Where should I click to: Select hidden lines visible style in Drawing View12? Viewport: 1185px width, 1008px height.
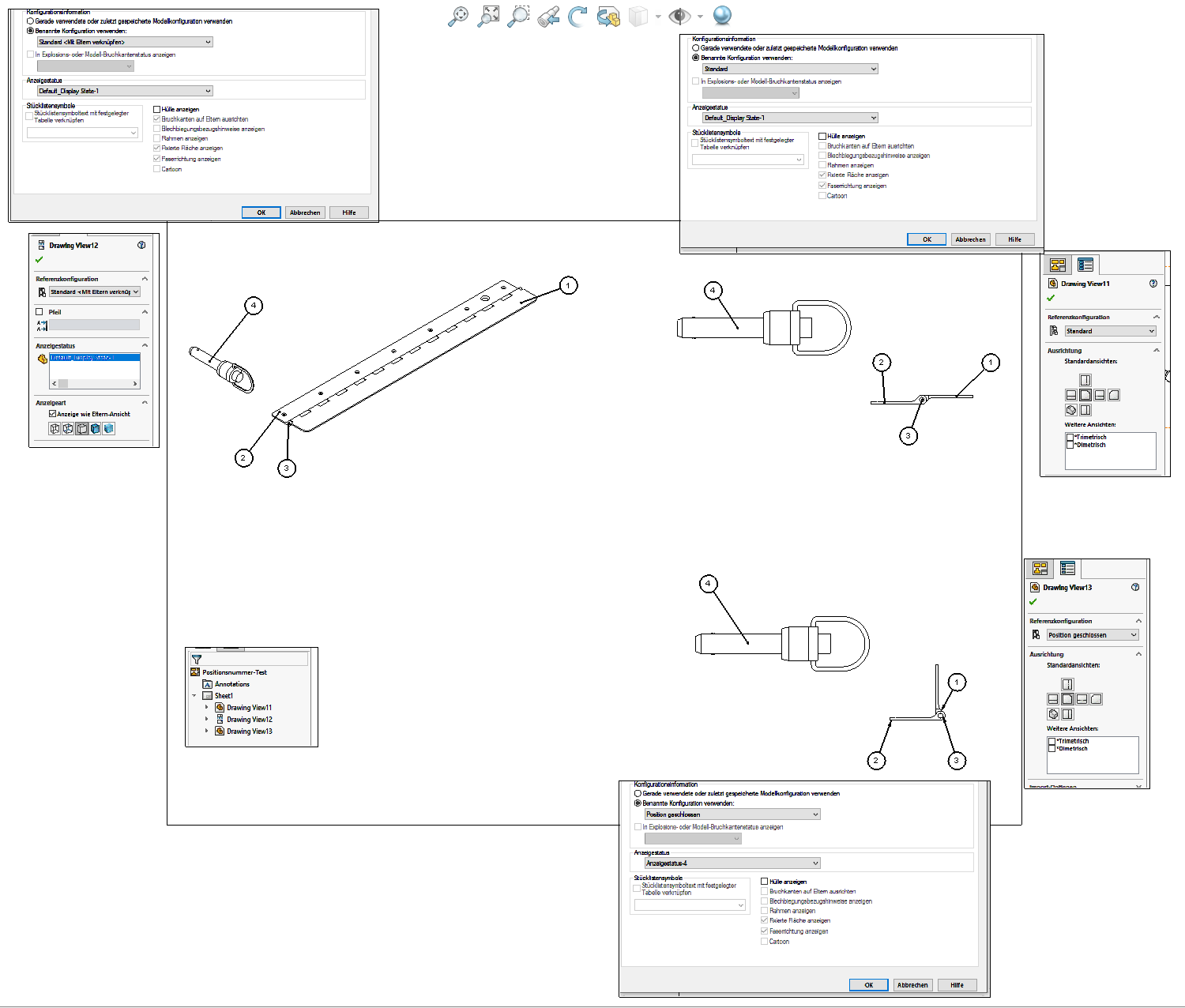(x=68, y=429)
